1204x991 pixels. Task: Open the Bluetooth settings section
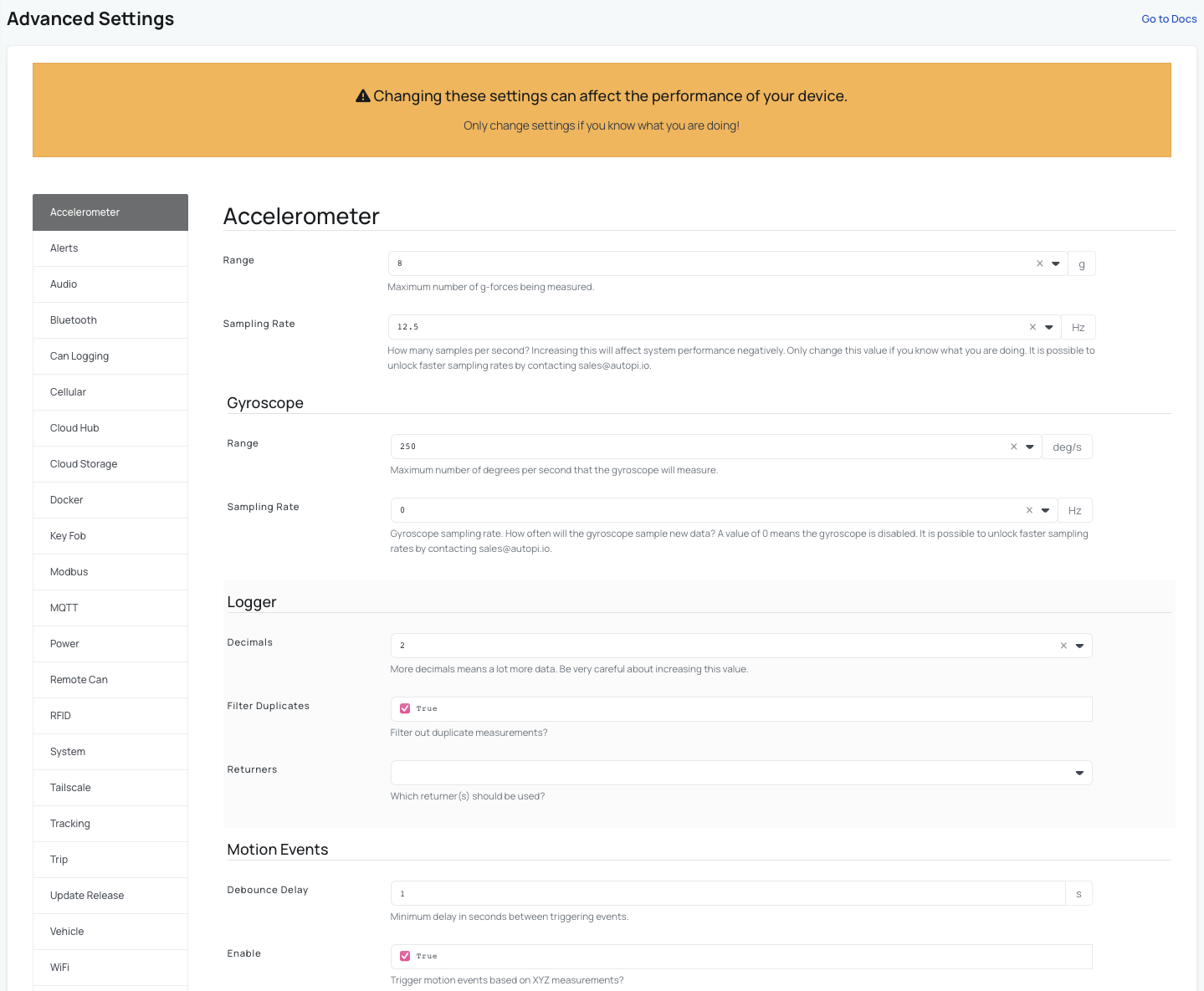click(x=110, y=320)
